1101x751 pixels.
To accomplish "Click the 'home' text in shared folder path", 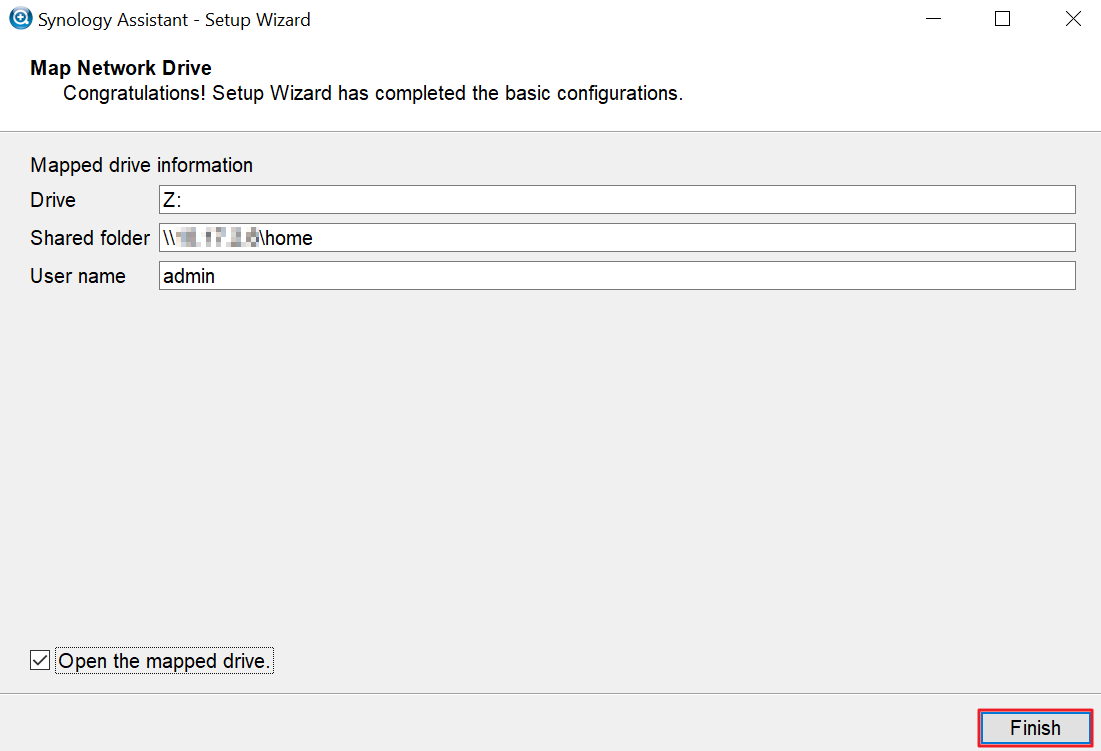I will click(x=289, y=238).
